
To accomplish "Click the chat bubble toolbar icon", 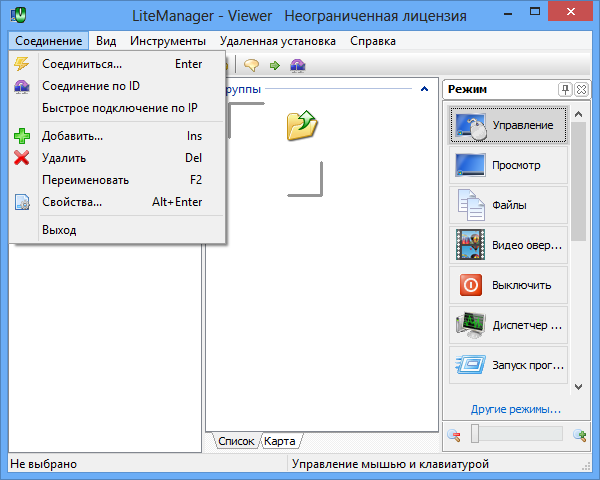I will [251, 65].
